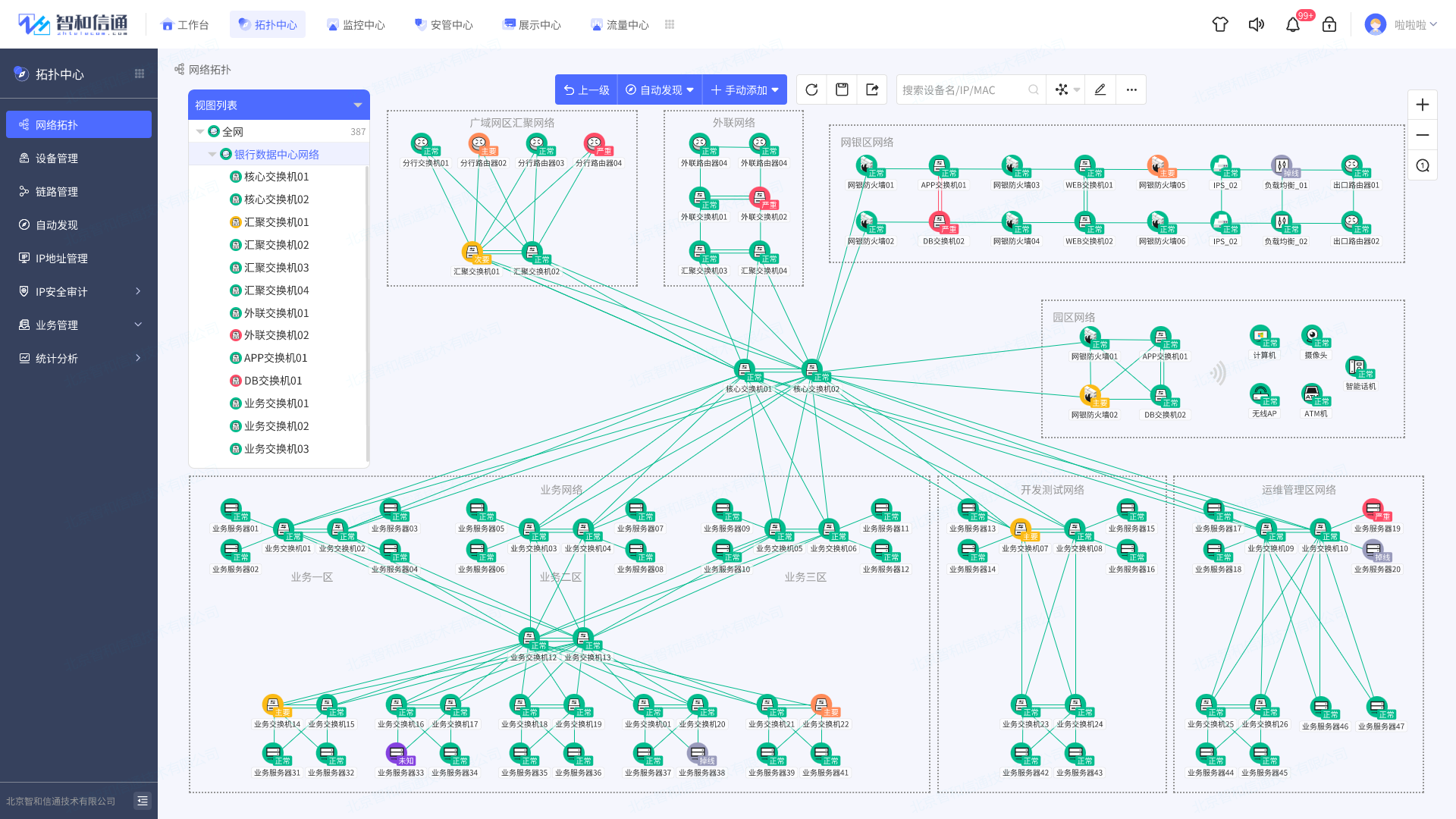Click the 上一级 back button
Viewport: 1456px width, 819px height.
(586, 89)
